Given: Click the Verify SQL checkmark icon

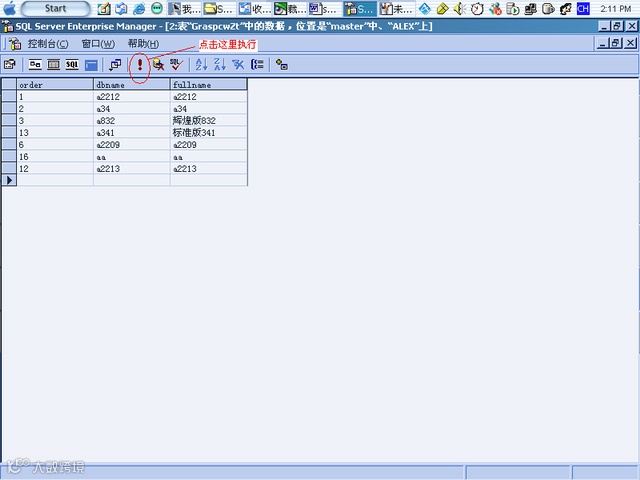Looking at the screenshot, I should point(177,64).
